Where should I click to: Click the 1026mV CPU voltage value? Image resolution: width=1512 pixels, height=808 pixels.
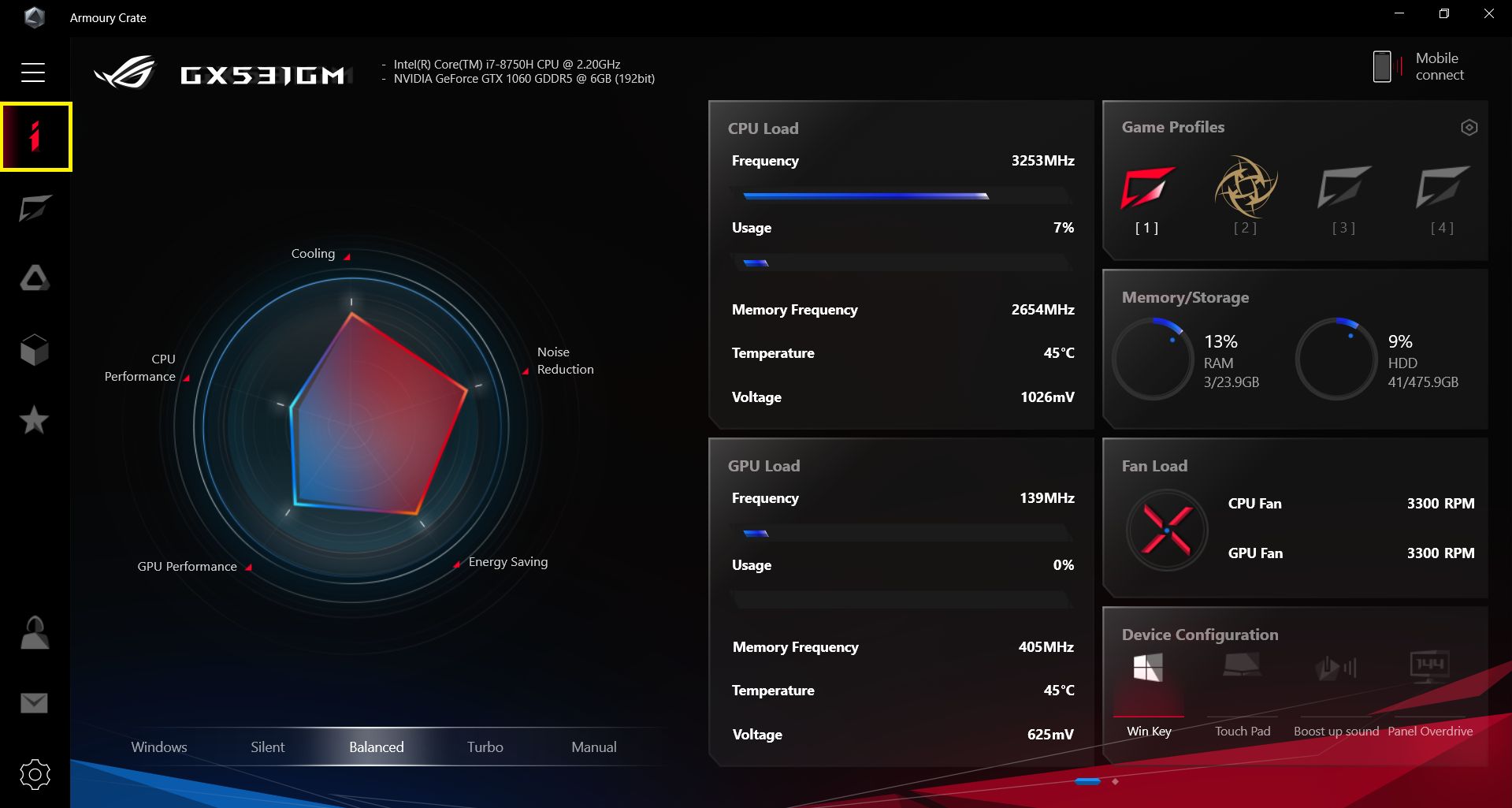point(1047,397)
